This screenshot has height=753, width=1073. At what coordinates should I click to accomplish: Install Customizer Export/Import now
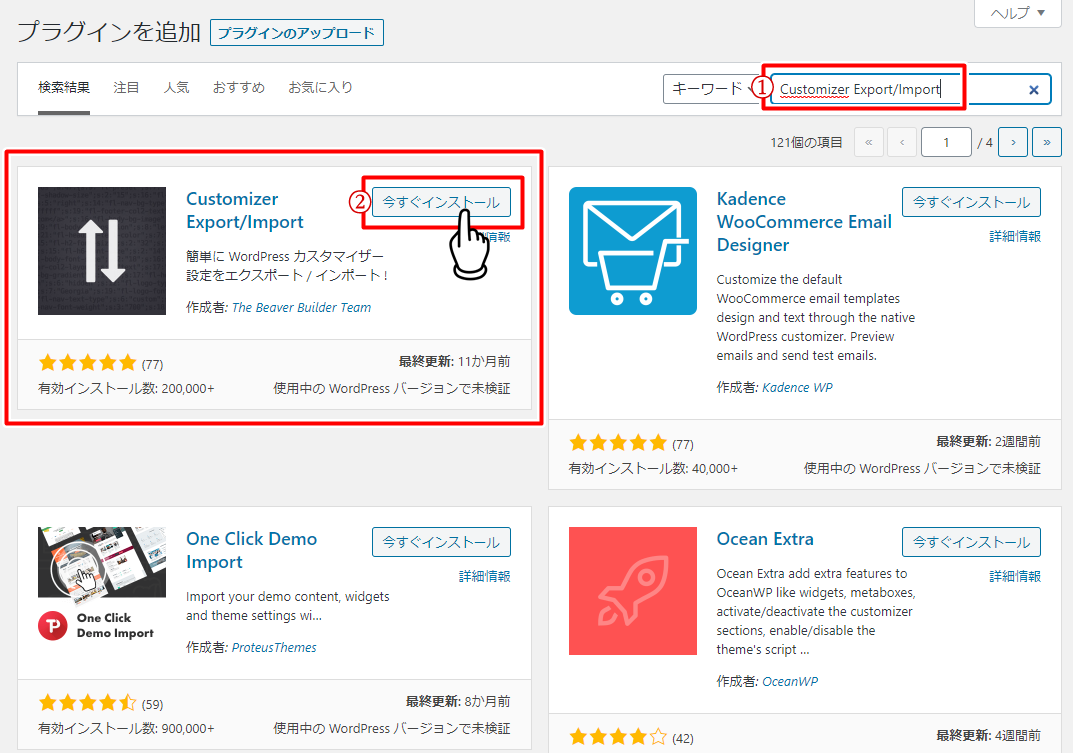[x=441, y=202]
